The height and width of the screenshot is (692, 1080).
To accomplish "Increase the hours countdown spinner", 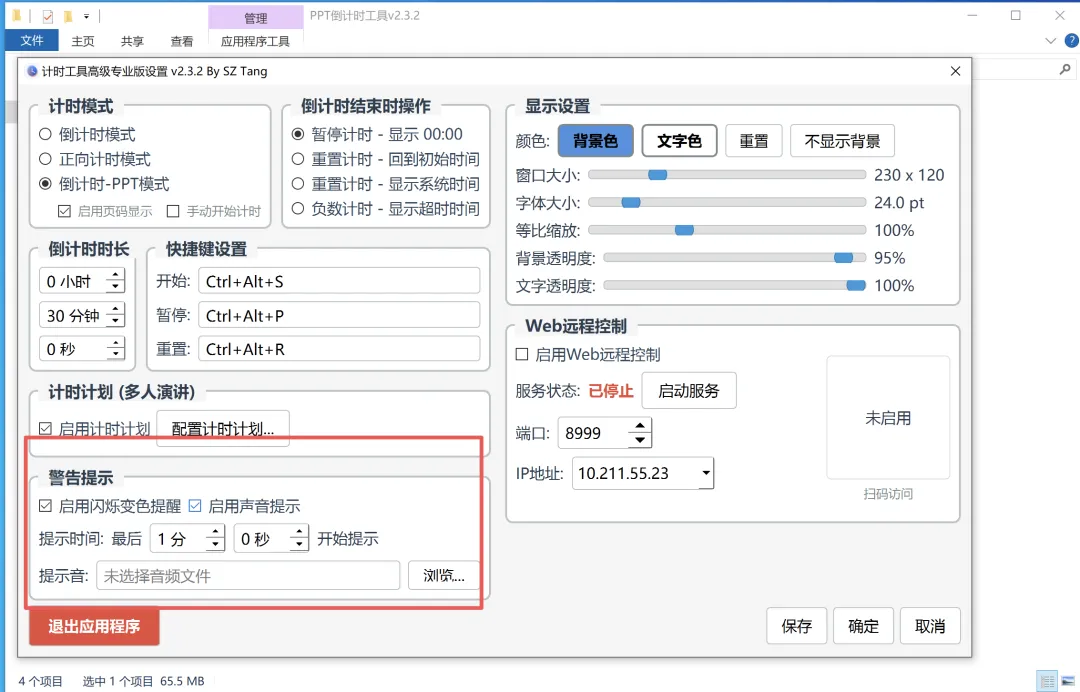I will tap(115, 275).
